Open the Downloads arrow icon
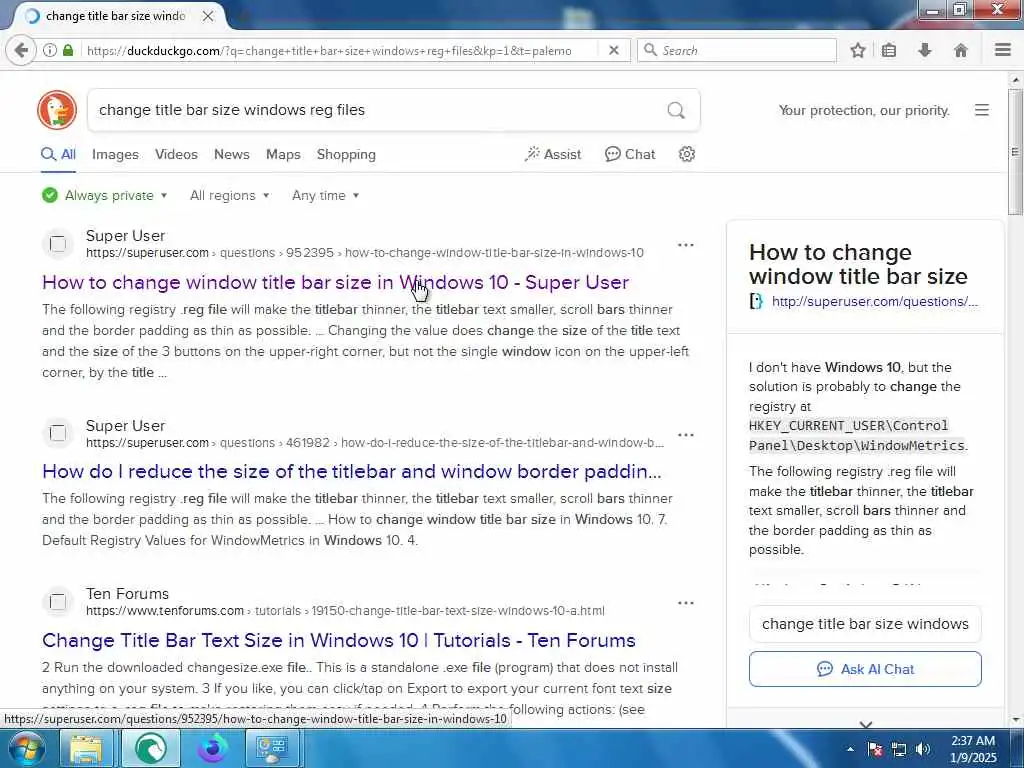 (925, 50)
